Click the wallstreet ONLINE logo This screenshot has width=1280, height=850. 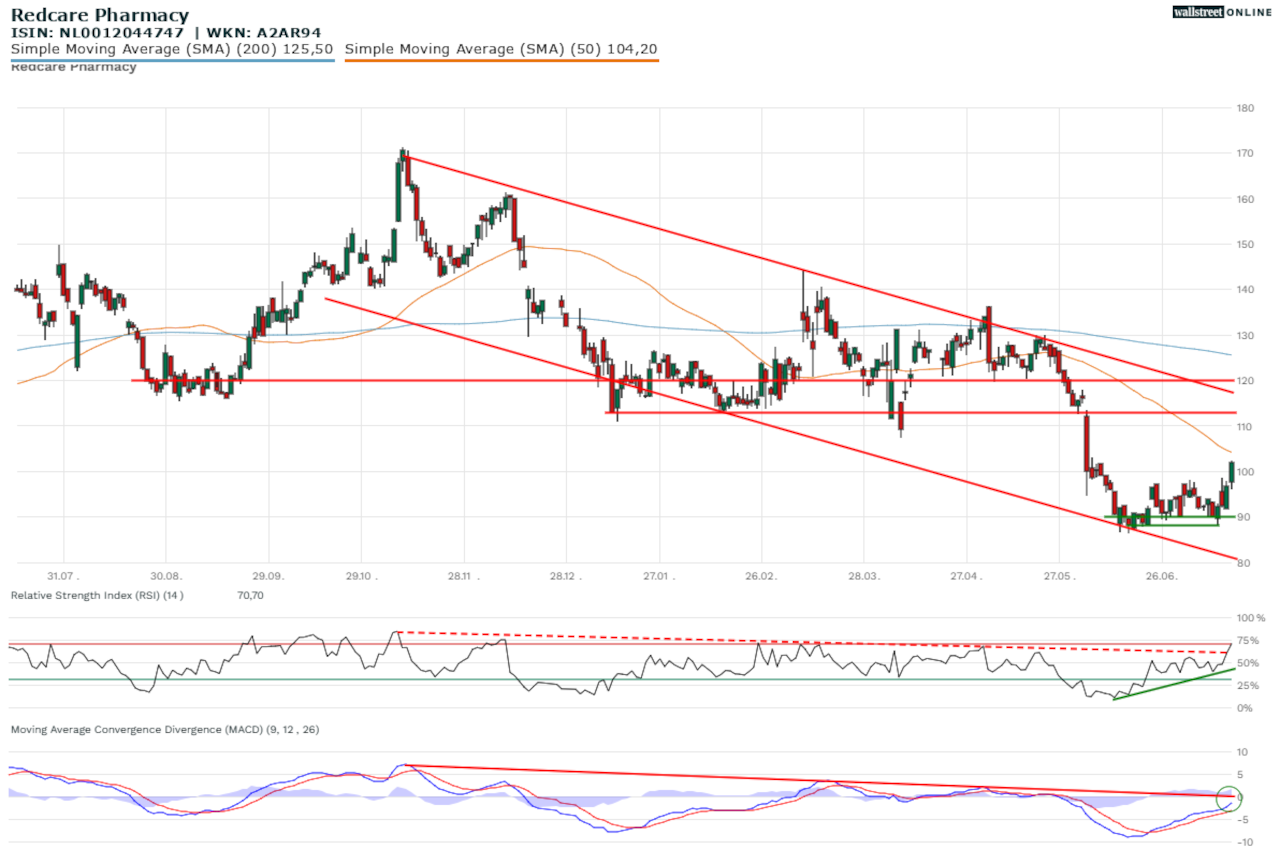(x=1222, y=11)
